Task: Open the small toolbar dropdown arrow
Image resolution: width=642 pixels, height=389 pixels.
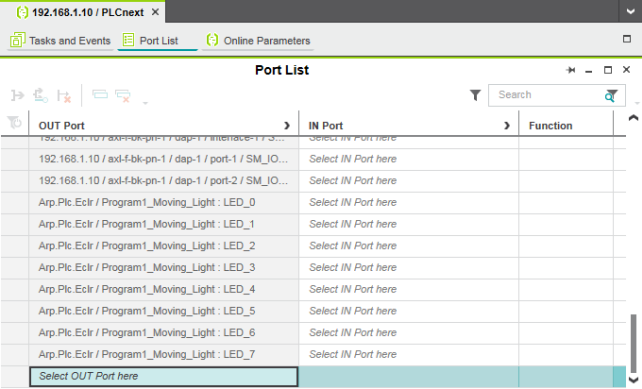Action: (x=145, y=103)
